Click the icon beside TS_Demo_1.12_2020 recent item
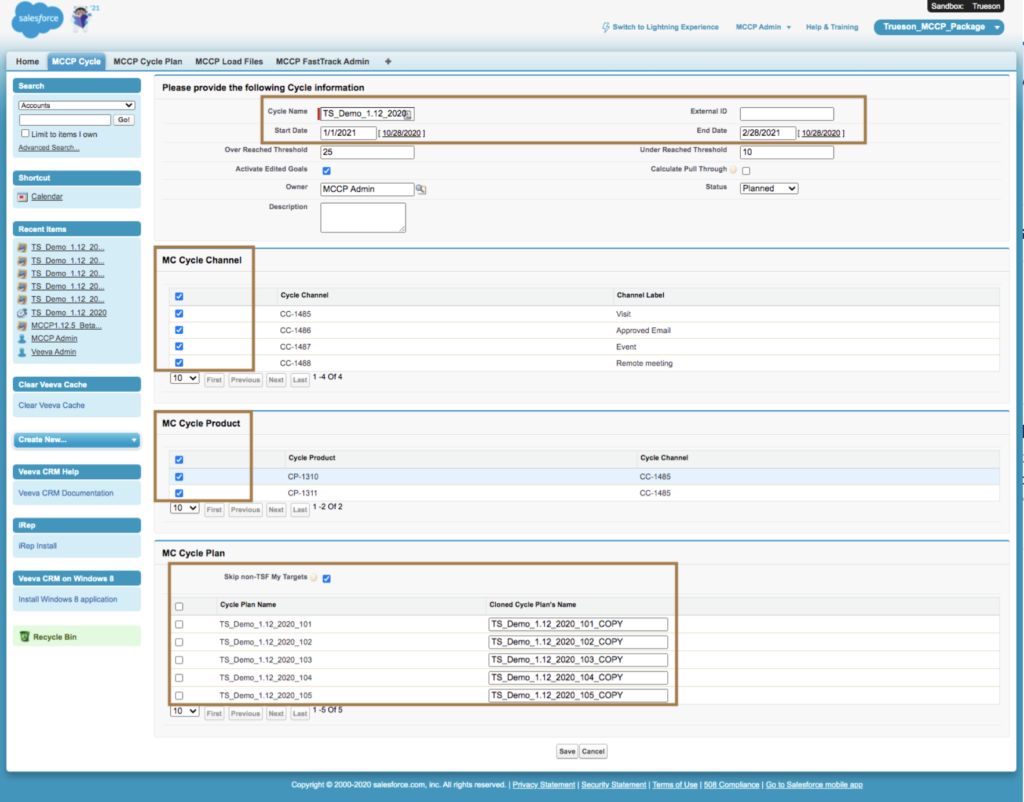Image resolution: width=1024 pixels, height=802 pixels. pos(22,313)
